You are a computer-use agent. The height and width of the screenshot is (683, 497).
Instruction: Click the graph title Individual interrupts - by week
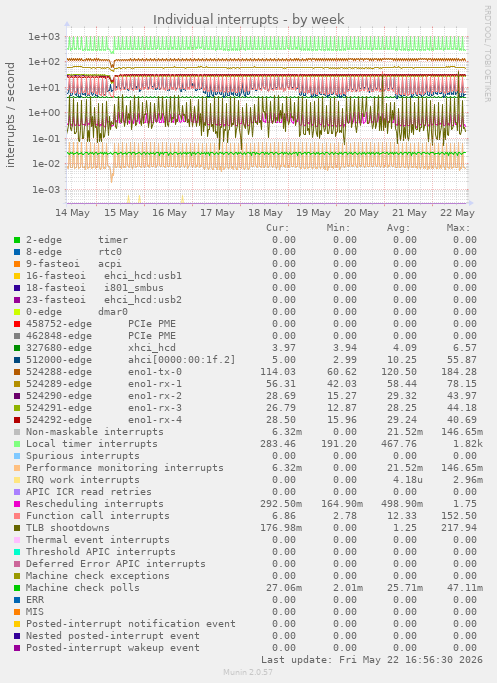249,20
